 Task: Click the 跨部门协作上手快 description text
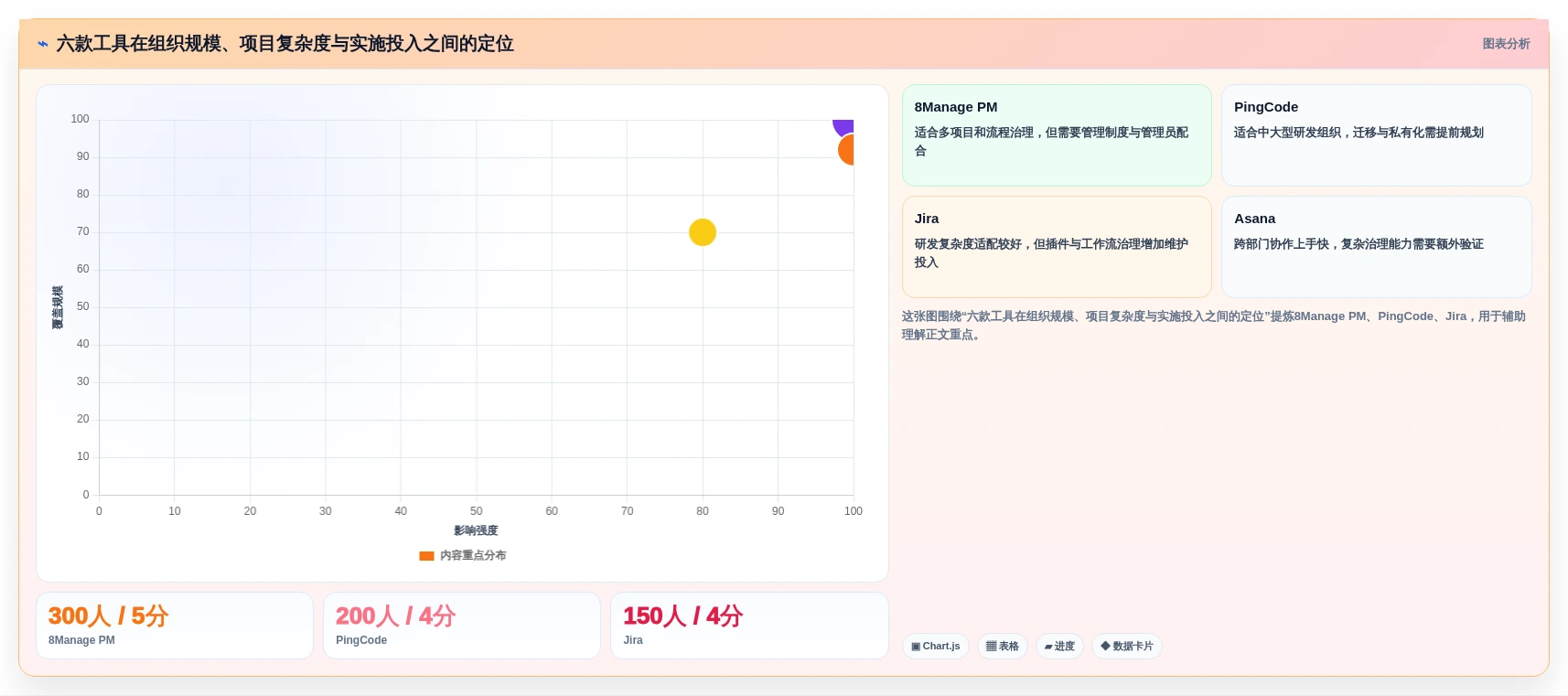tap(1359, 244)
